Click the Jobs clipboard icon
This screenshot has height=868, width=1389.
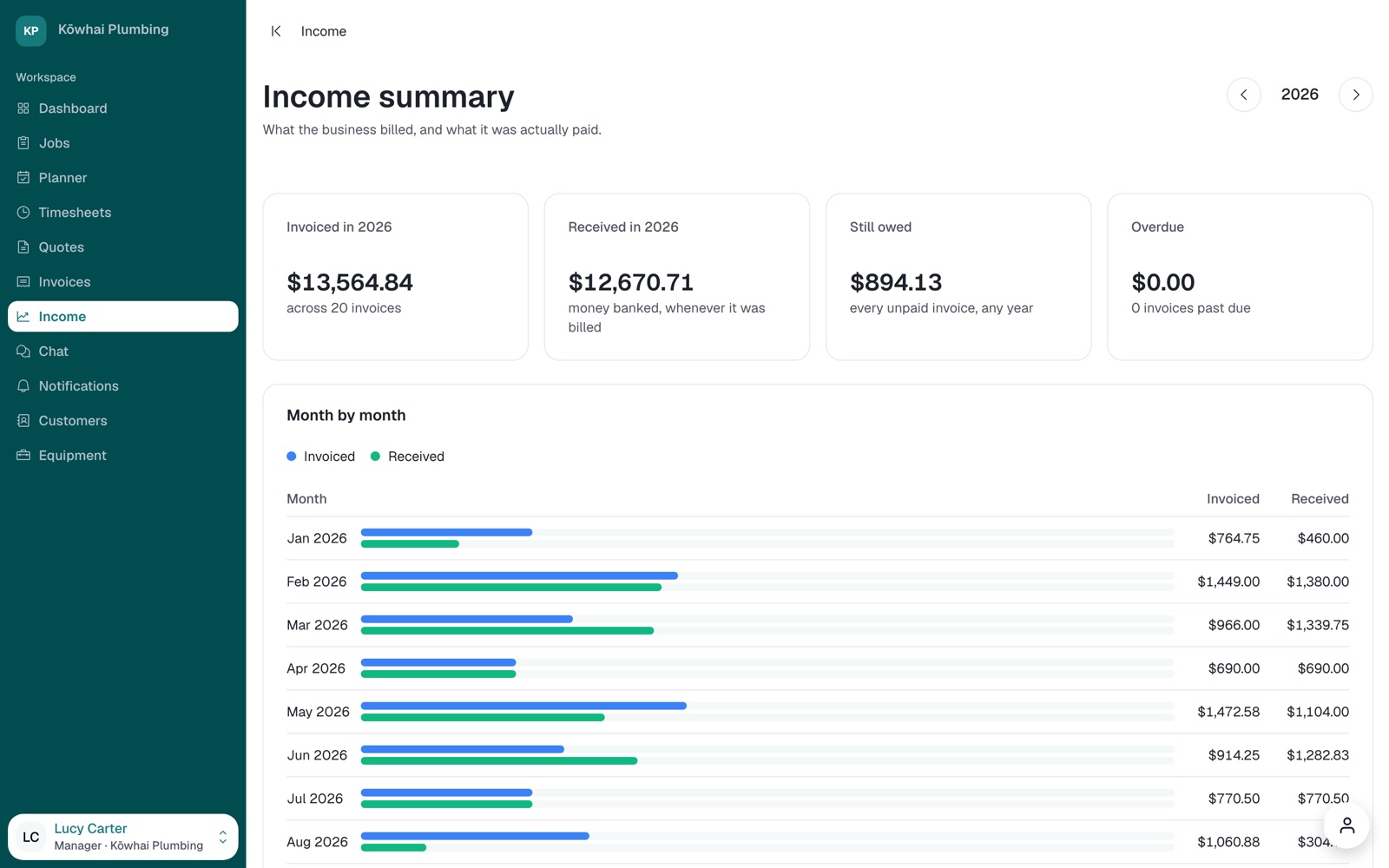click(x=23, y=143)
